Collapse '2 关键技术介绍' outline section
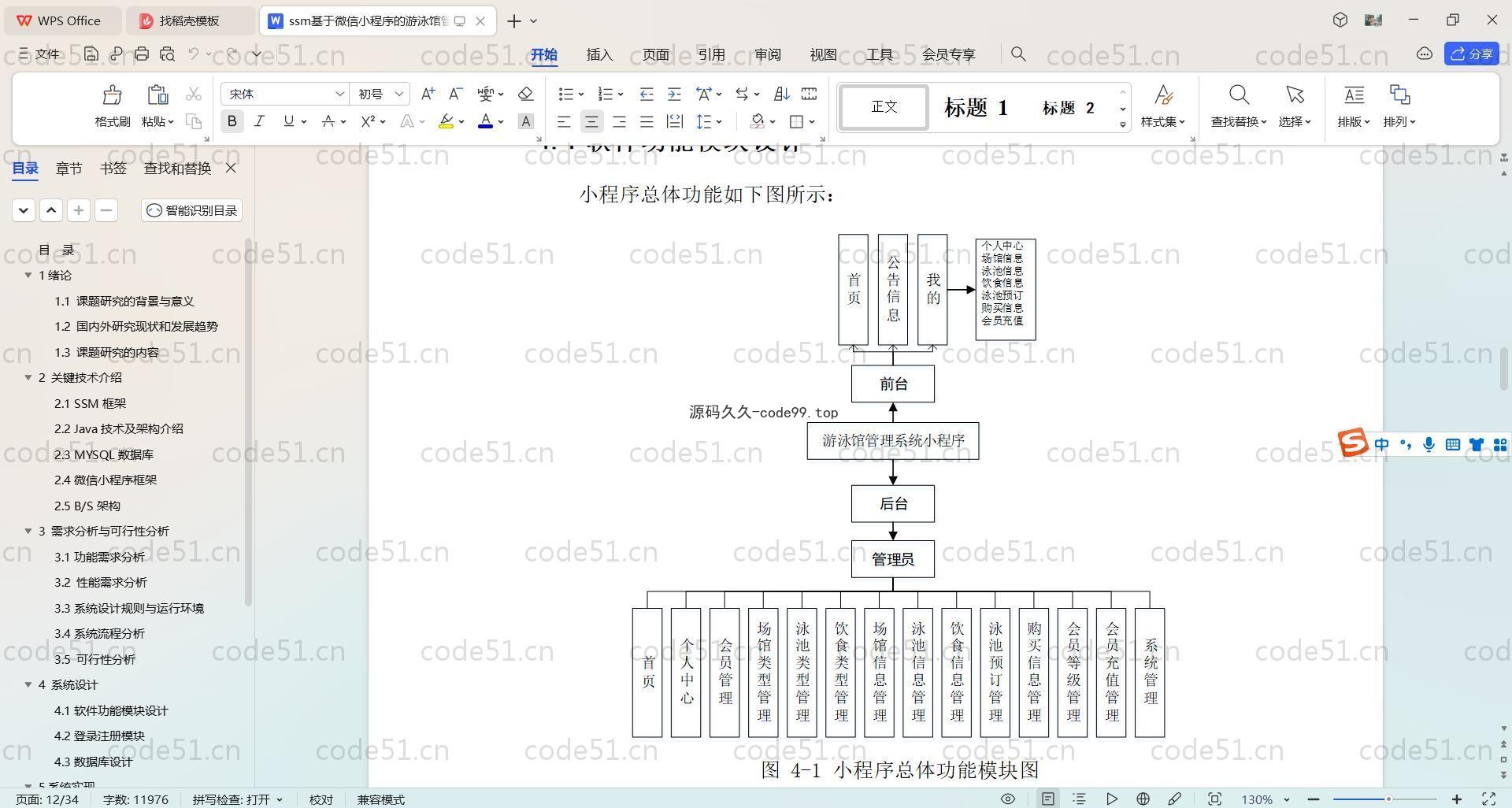The height and width of the screenshot is (808, 1512). pos(28,378)
